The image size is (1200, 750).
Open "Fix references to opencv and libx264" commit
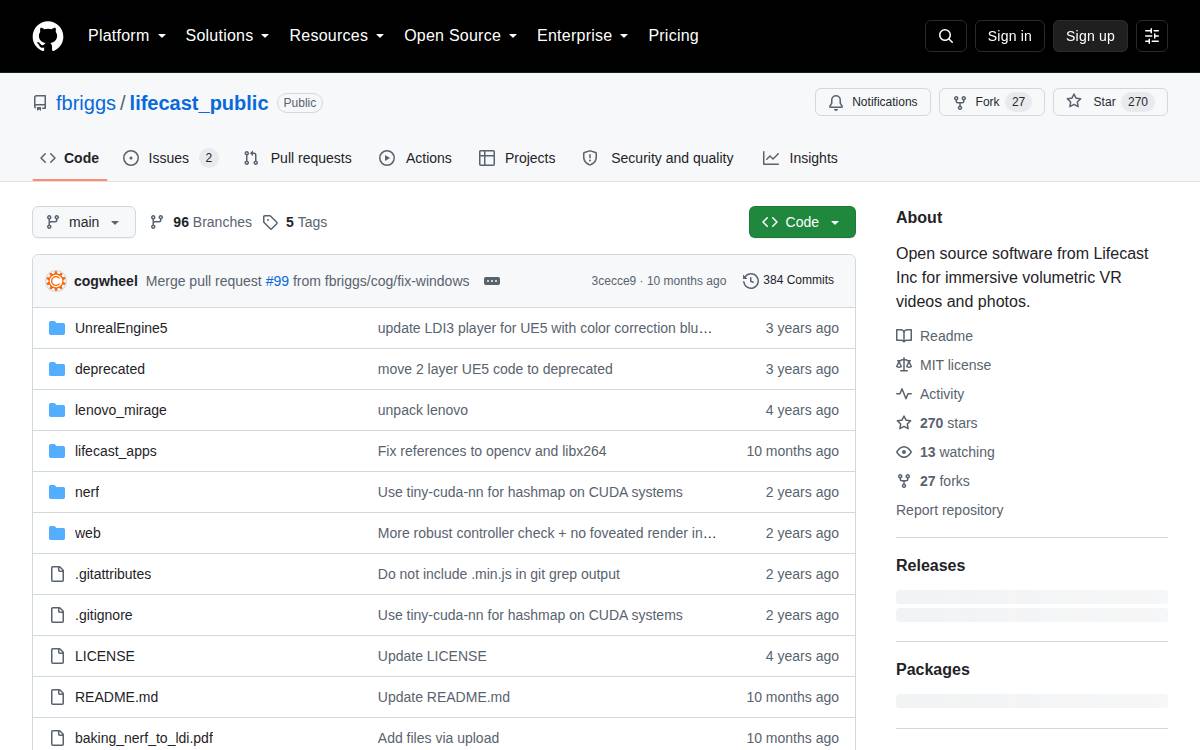[x=492, y=451]
